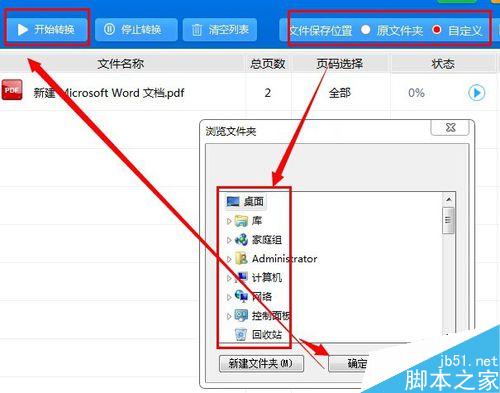Expand the 计算机 tree node
Viewport: 500px width, 393px height.
[229, 278]
